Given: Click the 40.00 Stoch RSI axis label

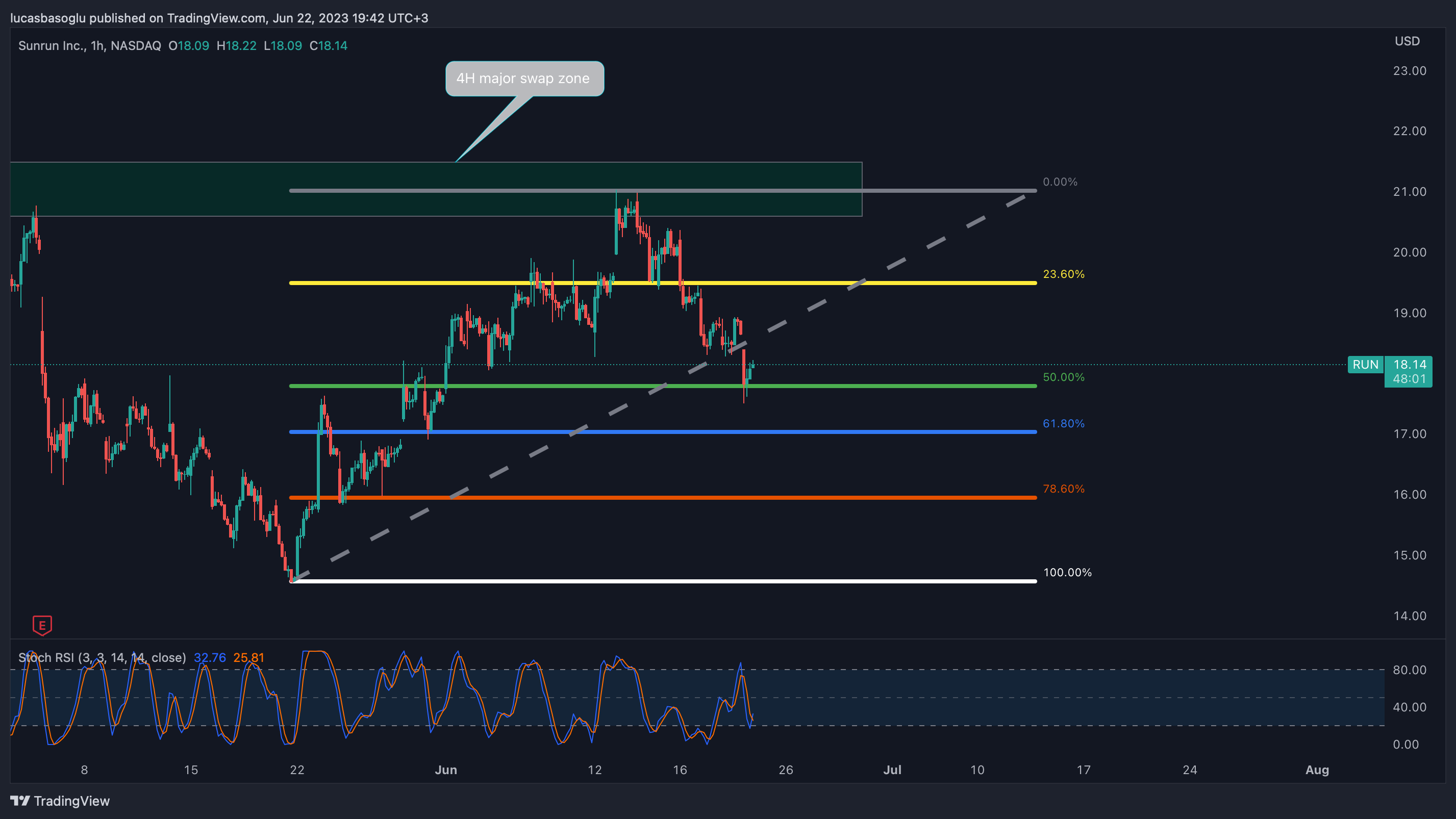Looking at the screenshot, I should coord(1409,707).
